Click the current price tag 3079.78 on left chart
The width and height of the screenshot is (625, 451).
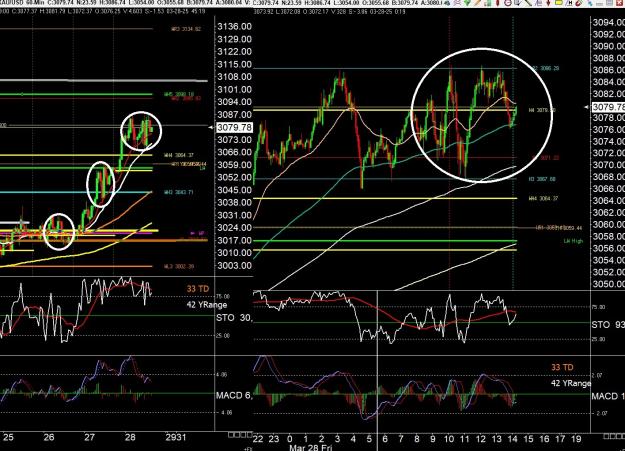[x=234, y=127]
